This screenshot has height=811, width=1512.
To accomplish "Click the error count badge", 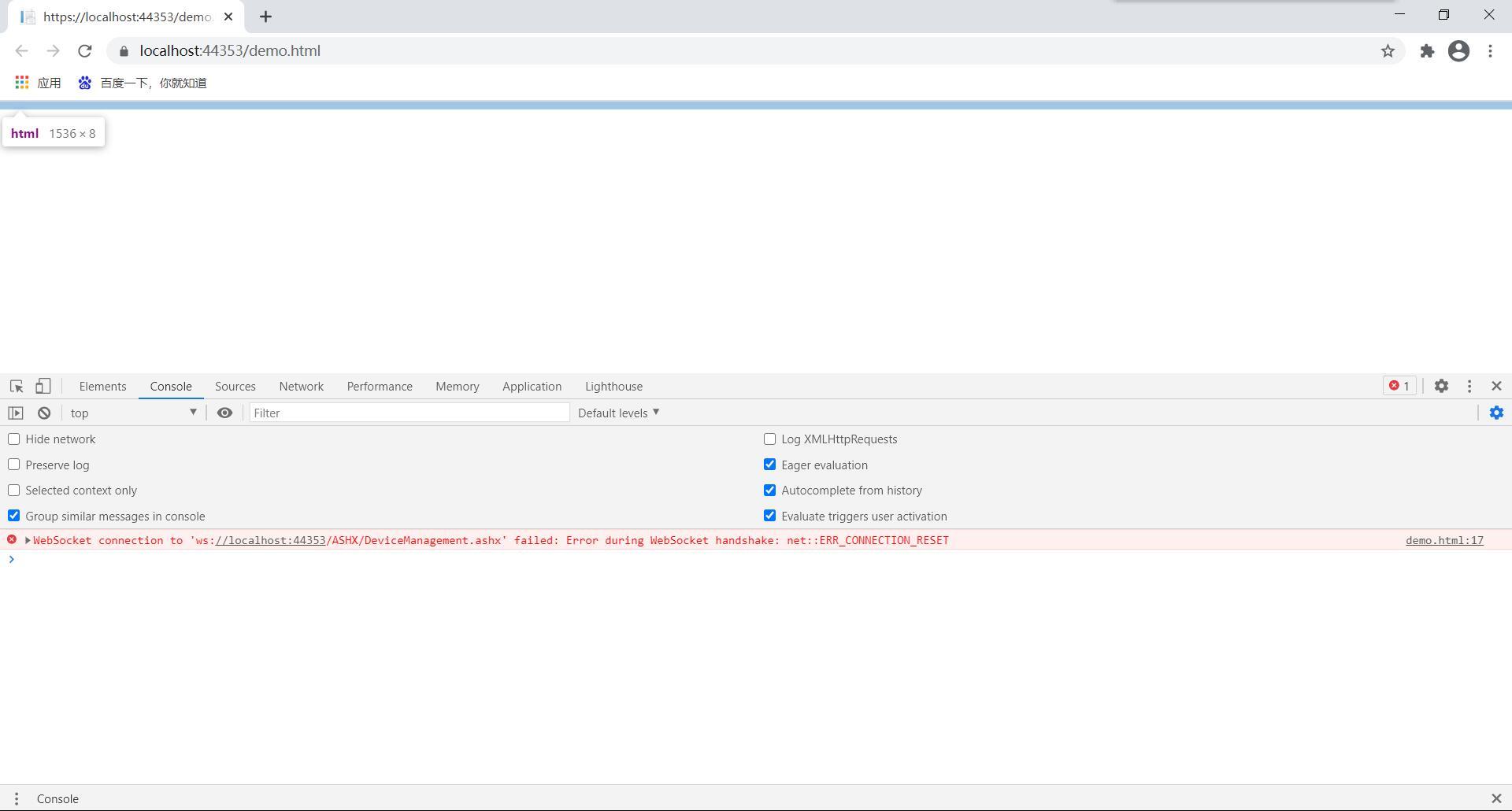I will coord(1399,386).
